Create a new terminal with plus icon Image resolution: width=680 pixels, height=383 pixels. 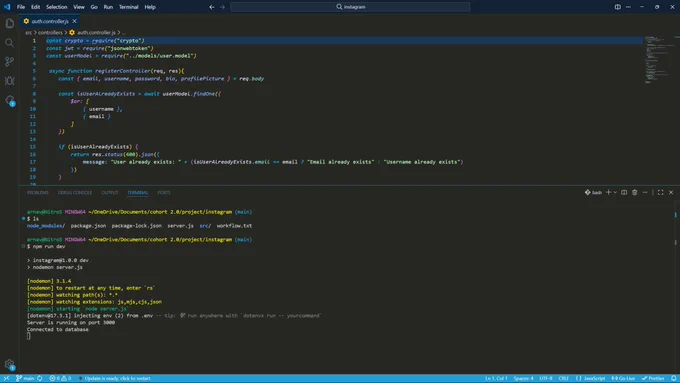tap(608, 192)
